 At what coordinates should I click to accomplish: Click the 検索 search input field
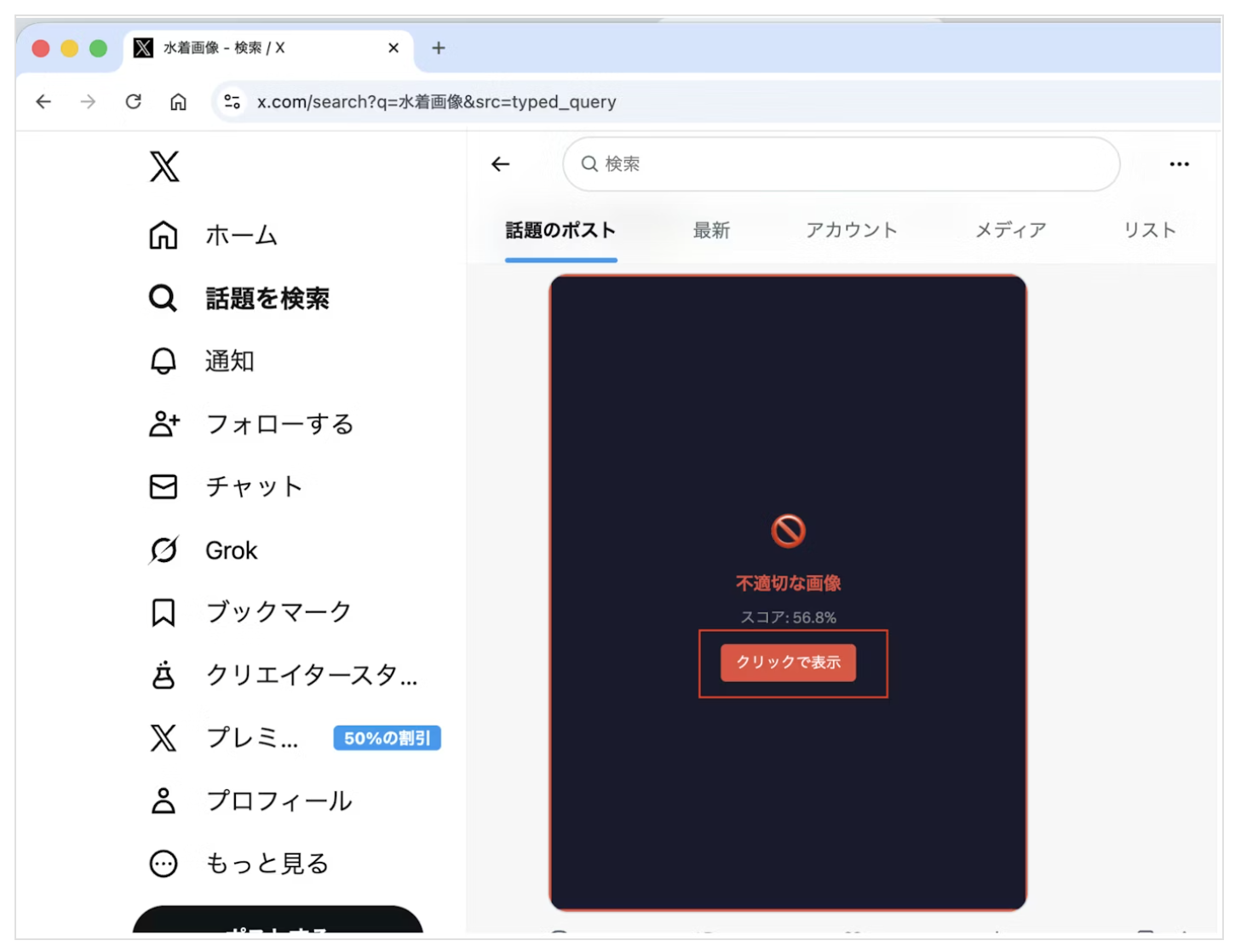pyautogui.click(x=841, y=163)
